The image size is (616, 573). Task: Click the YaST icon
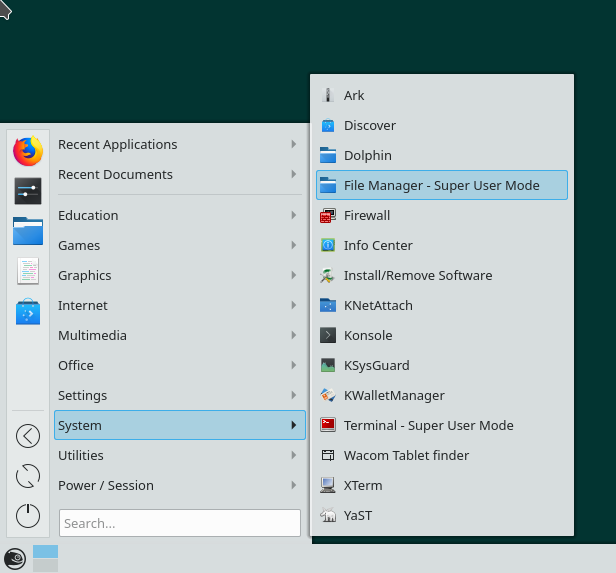coord(328,515)
